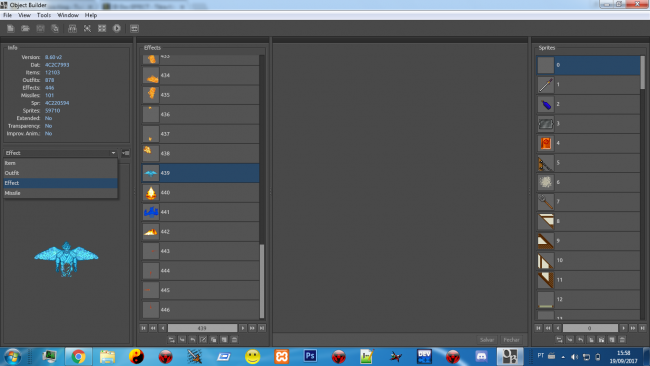Open Photoshop from the taskbar
The width and height of the screenshot is (650, 366).
pyautogui.click(x=310, y=356)
